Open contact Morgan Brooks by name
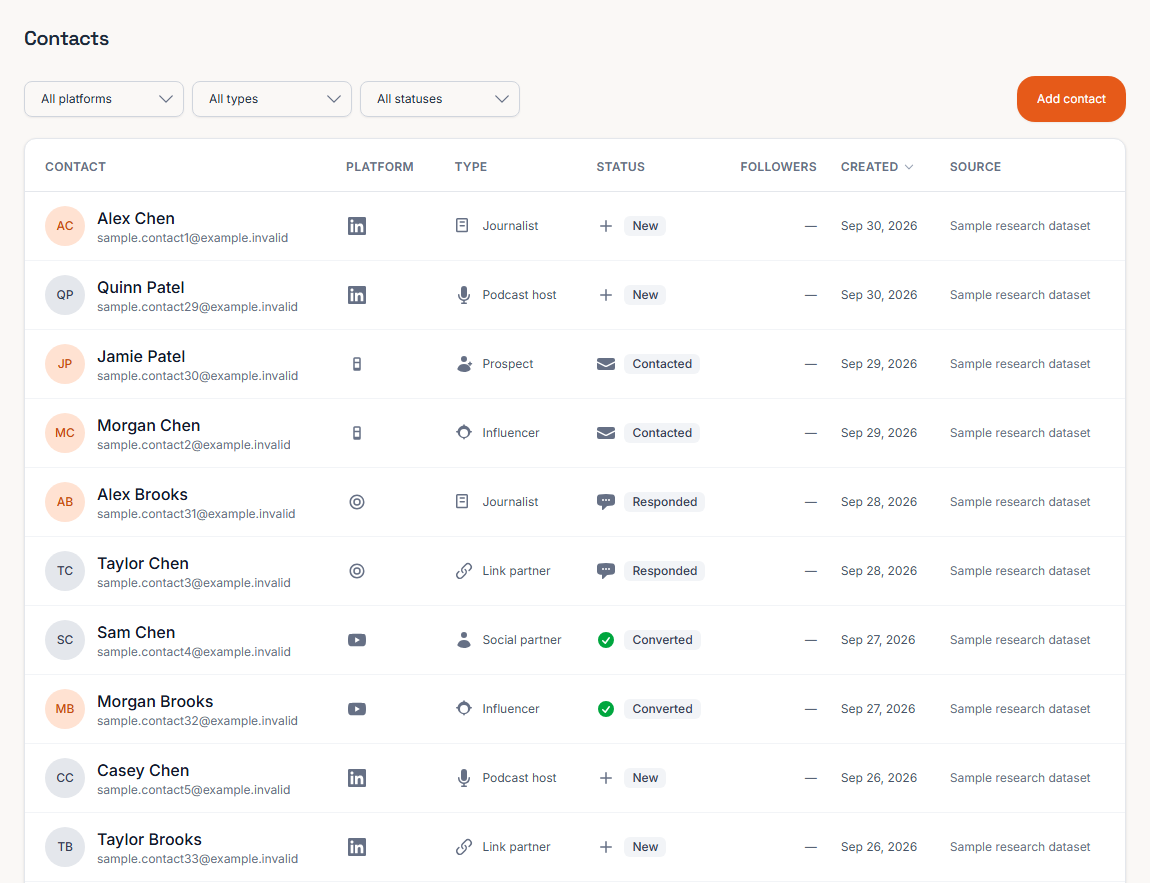1150x883 pixels. click(x=155, y=701)
